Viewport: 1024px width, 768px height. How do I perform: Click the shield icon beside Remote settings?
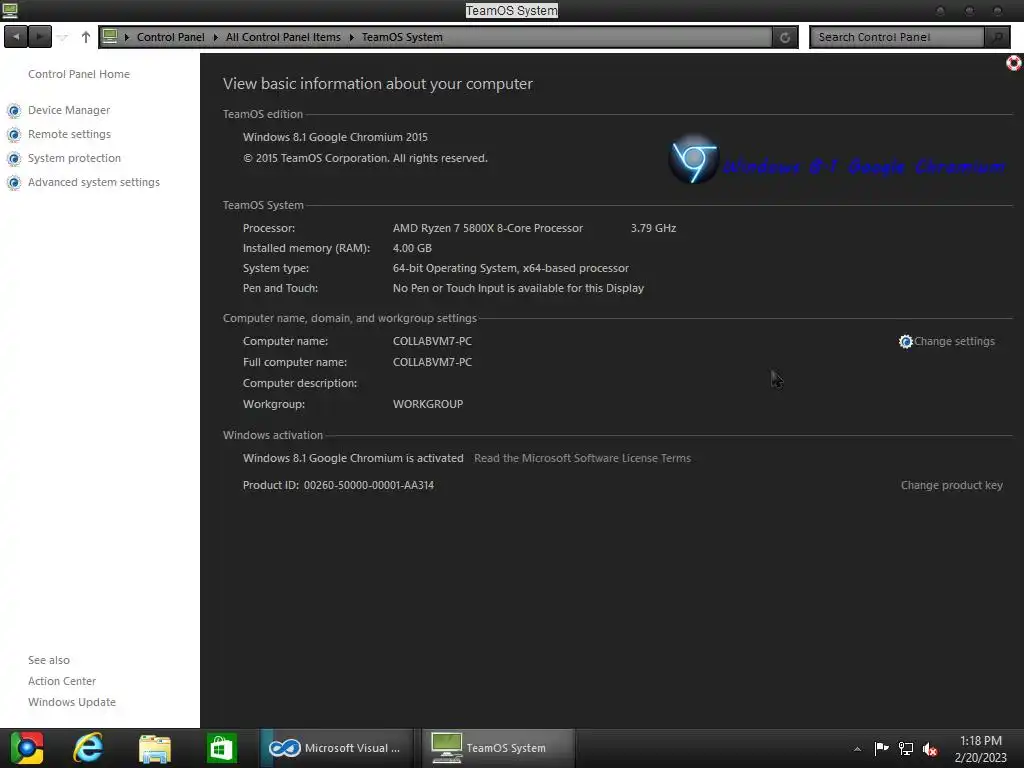pos(14,135)
